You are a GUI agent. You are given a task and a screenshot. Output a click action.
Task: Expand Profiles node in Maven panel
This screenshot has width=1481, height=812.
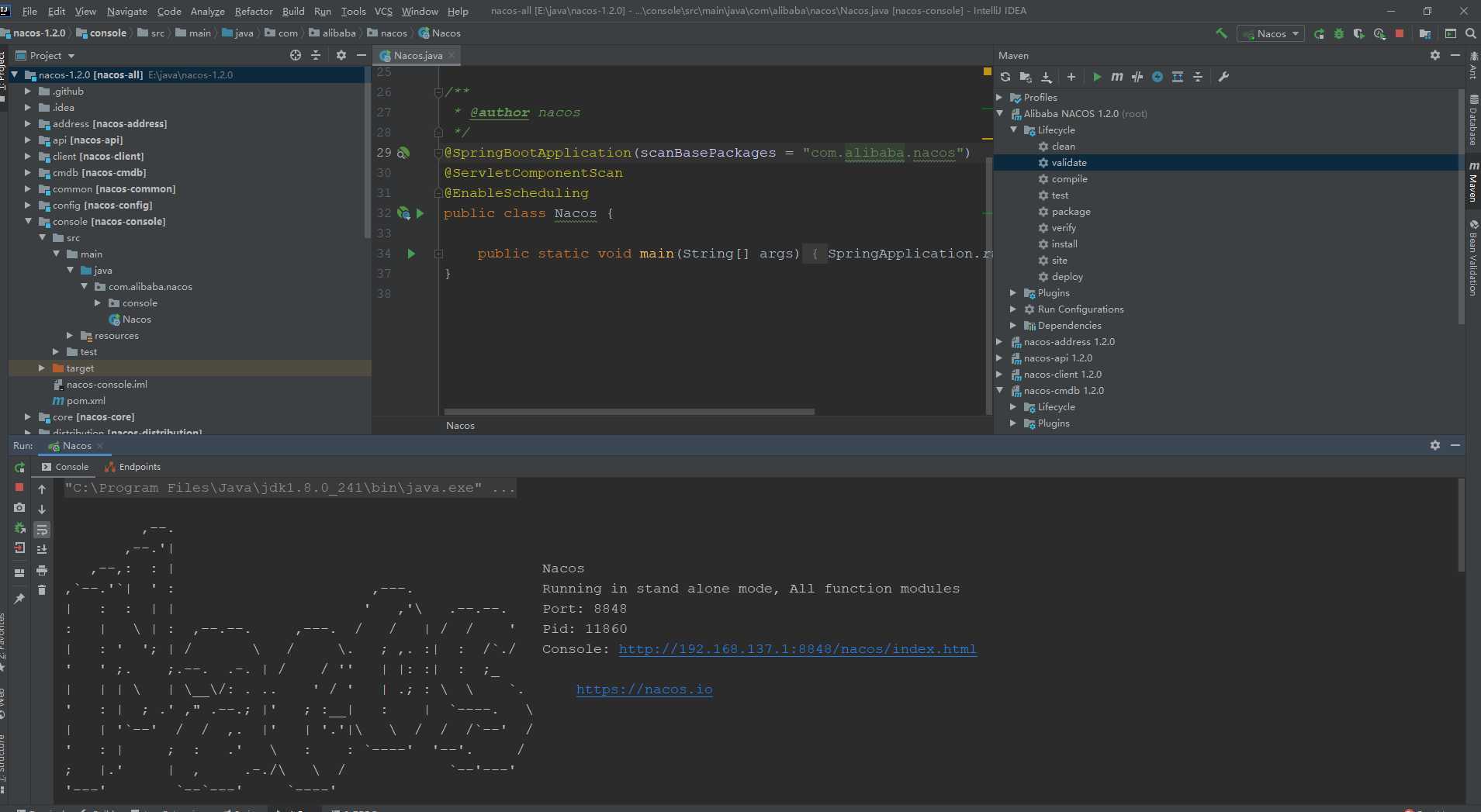[x=1000, y=97]
